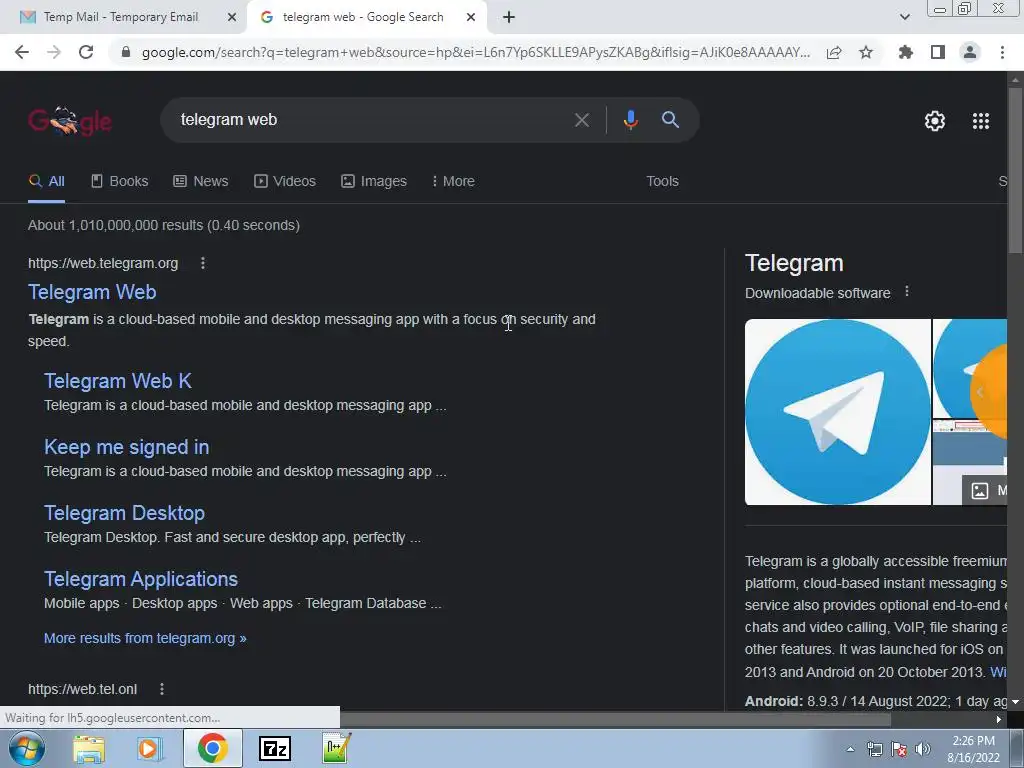This screenshot has height=768, width=1024.
Task: Reload the current page
Action: click(x=86, y=52)
